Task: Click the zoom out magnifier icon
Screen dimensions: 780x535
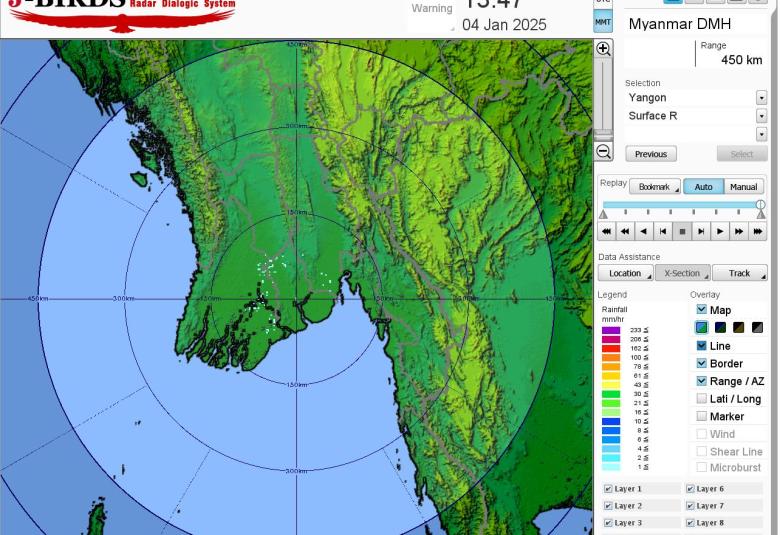Action: (603, 152)
